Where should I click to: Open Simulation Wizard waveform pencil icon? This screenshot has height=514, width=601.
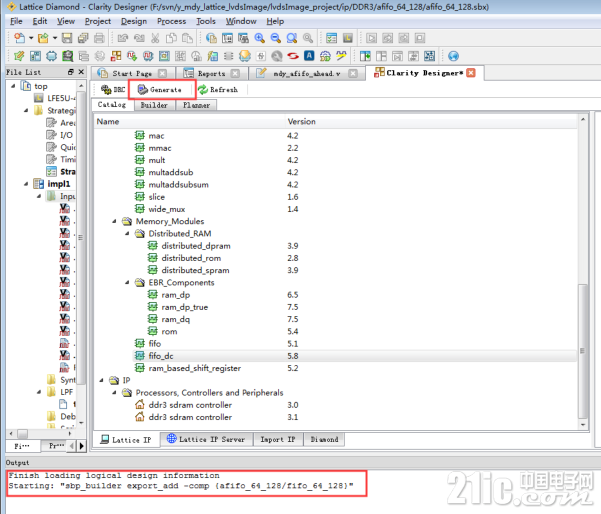341,56
